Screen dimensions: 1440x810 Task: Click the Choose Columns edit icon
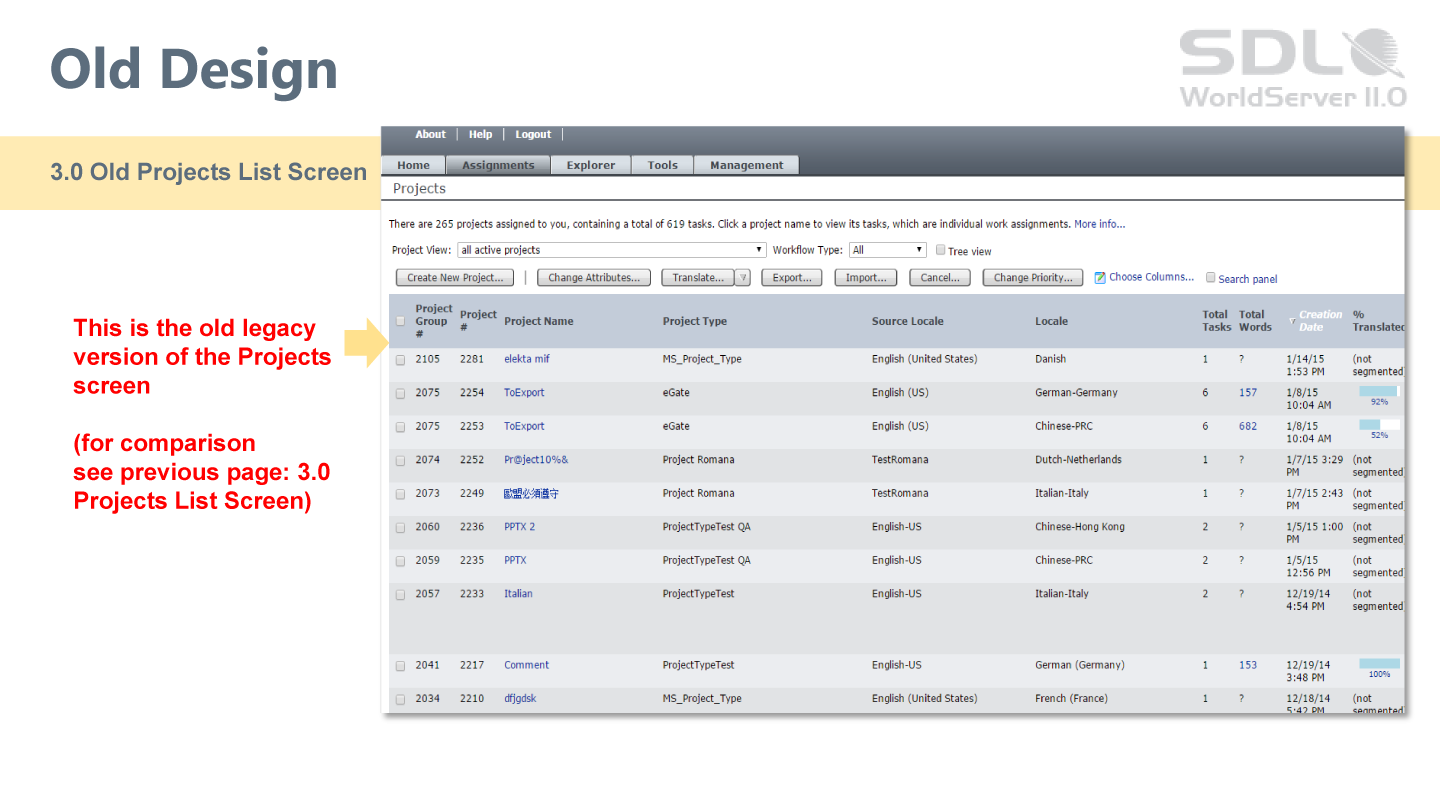(x=1100, y=278)
